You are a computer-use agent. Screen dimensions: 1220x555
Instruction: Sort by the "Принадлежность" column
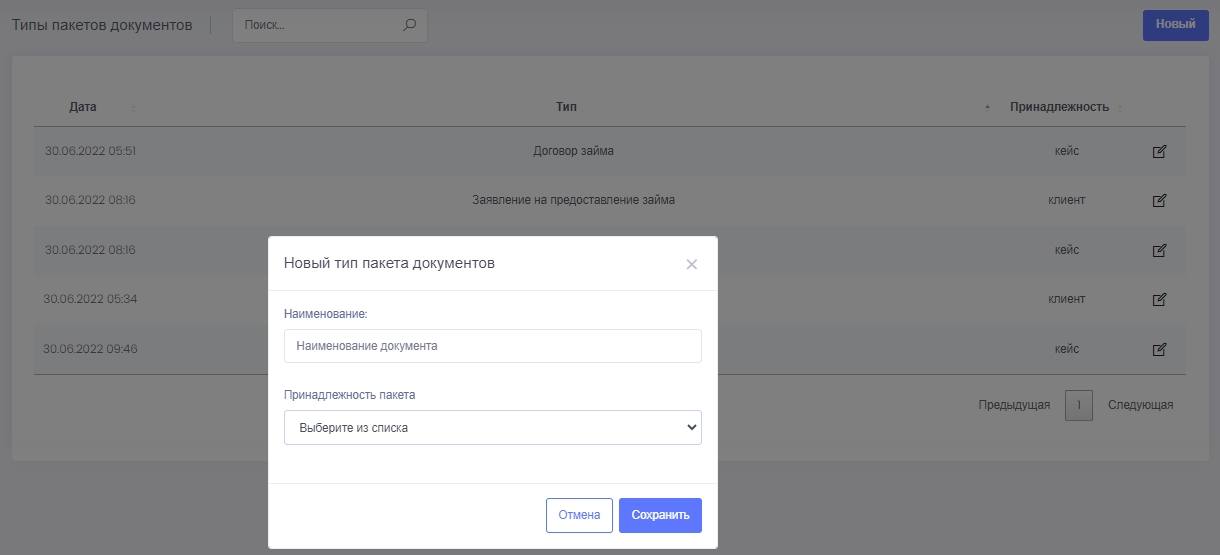tap(1059, 107)
